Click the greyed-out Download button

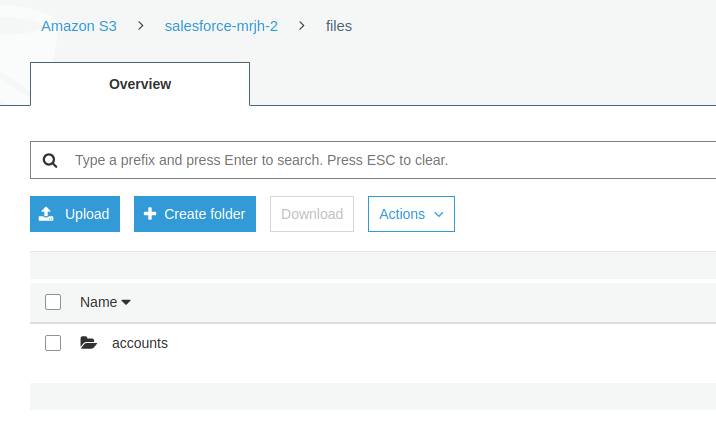(x=312, y=214)
